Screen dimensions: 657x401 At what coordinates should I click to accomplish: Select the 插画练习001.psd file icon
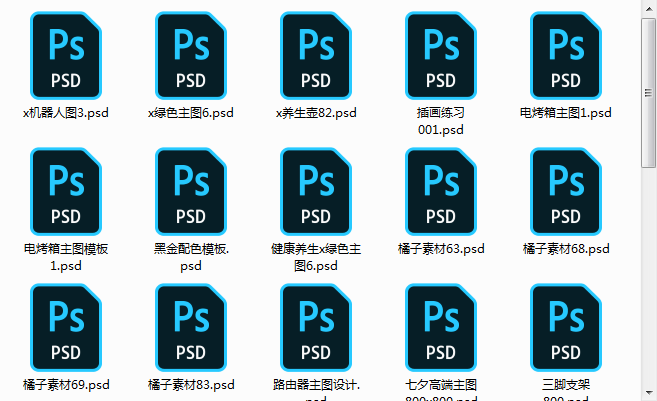pyautogui.click(x=441, y=55)
